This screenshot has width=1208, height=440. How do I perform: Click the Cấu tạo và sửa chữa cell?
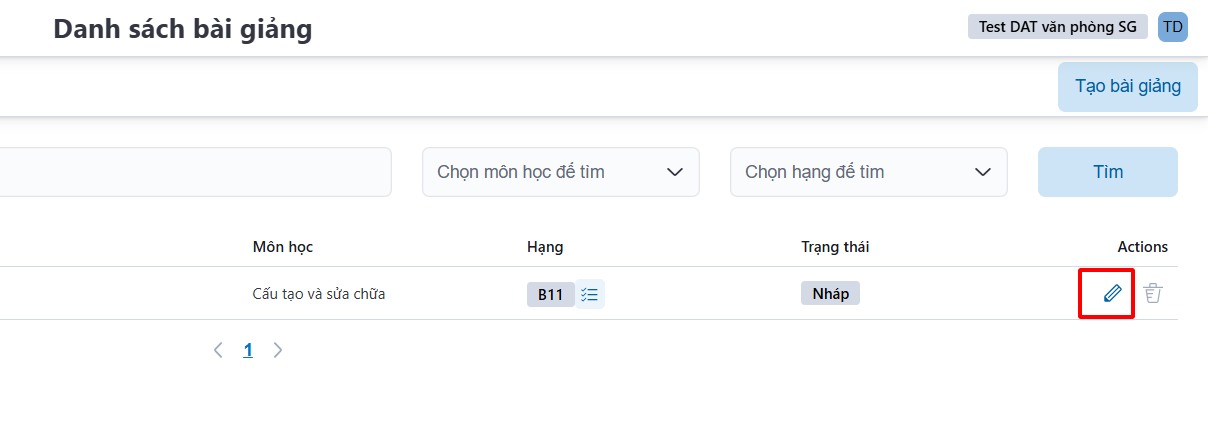319,294
